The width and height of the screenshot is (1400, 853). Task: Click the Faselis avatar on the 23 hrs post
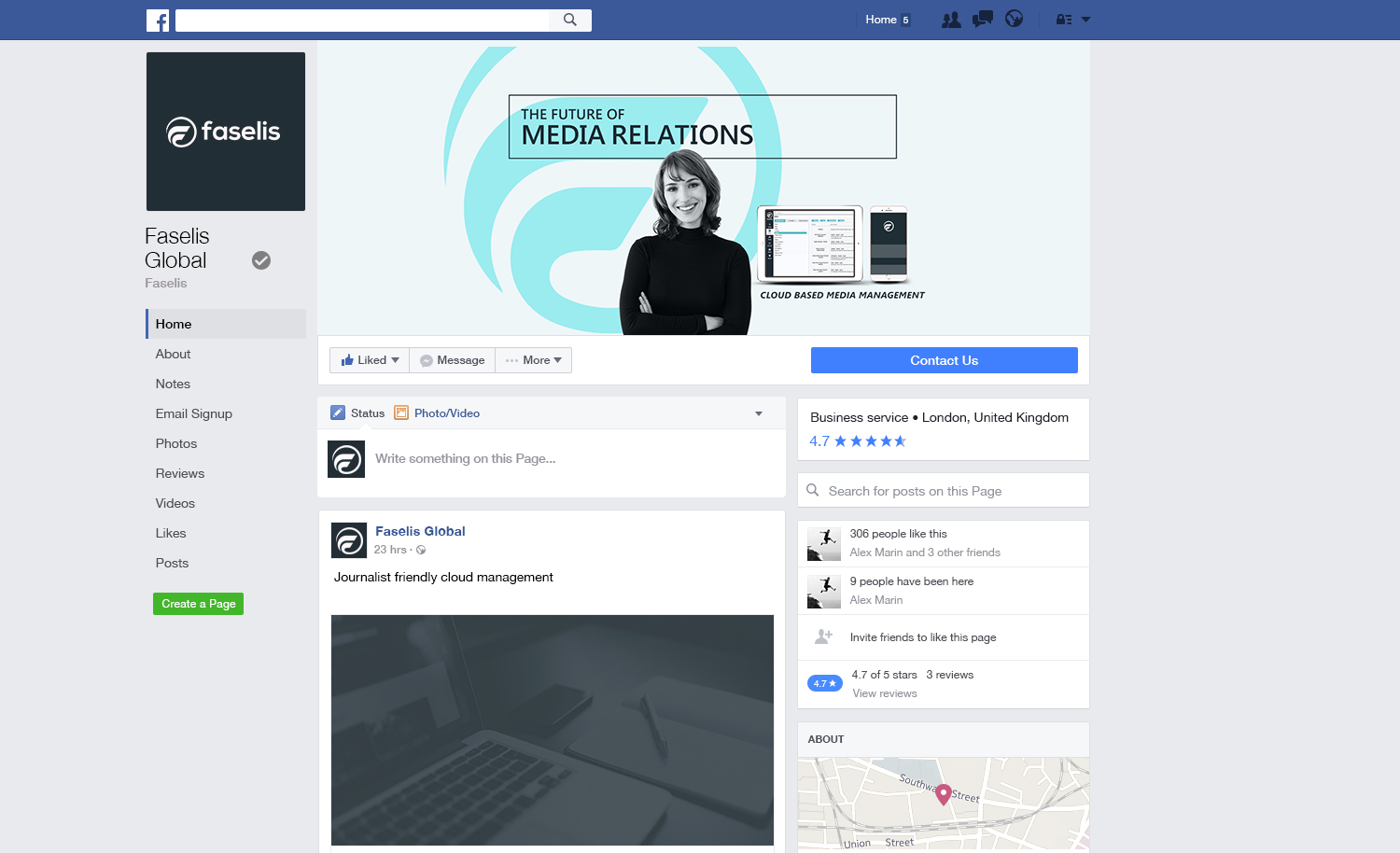pos(349,540)
